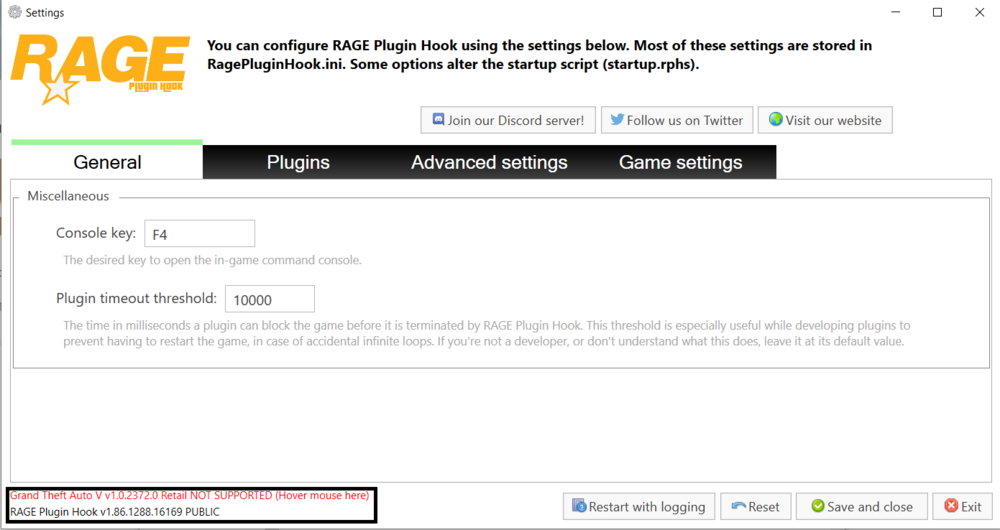This screenshot has width=1000, height=530.
Task: Click the Reset arrow icon
Action: pyautogui.click(x=739, y=507)
